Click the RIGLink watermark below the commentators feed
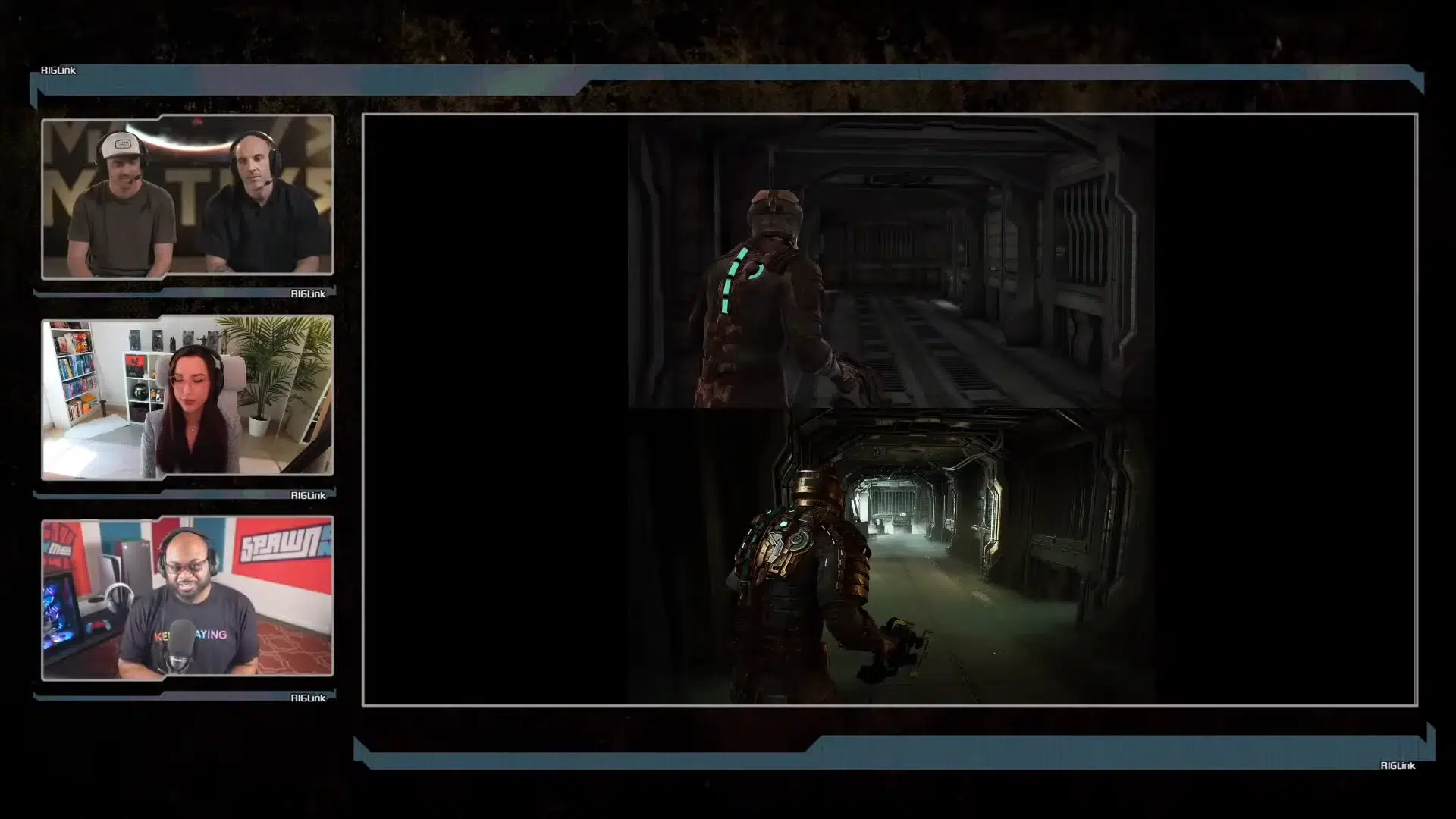This screenshot has width=1456, height=819. point(308,293)
